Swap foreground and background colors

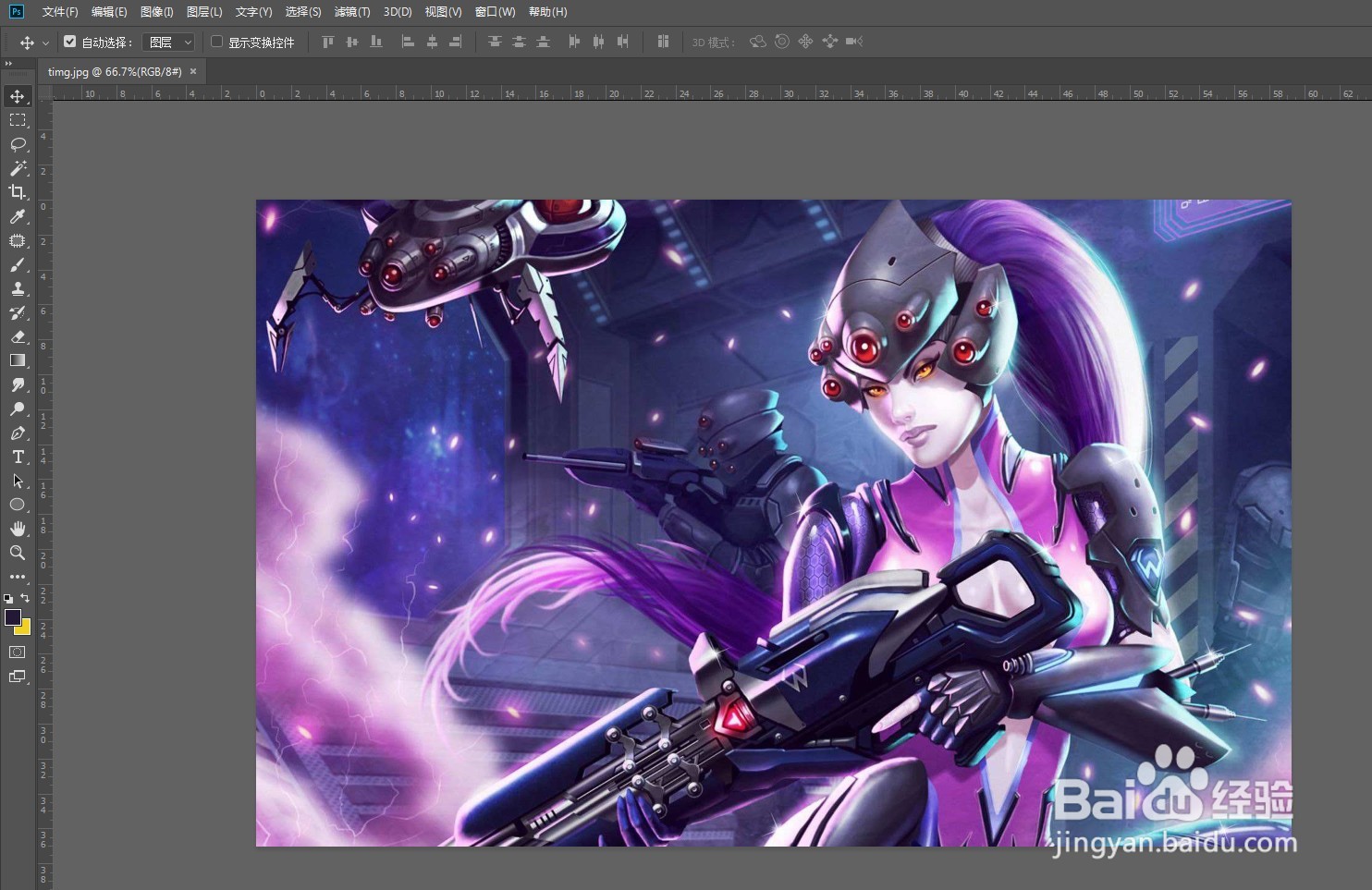[25, 598]
